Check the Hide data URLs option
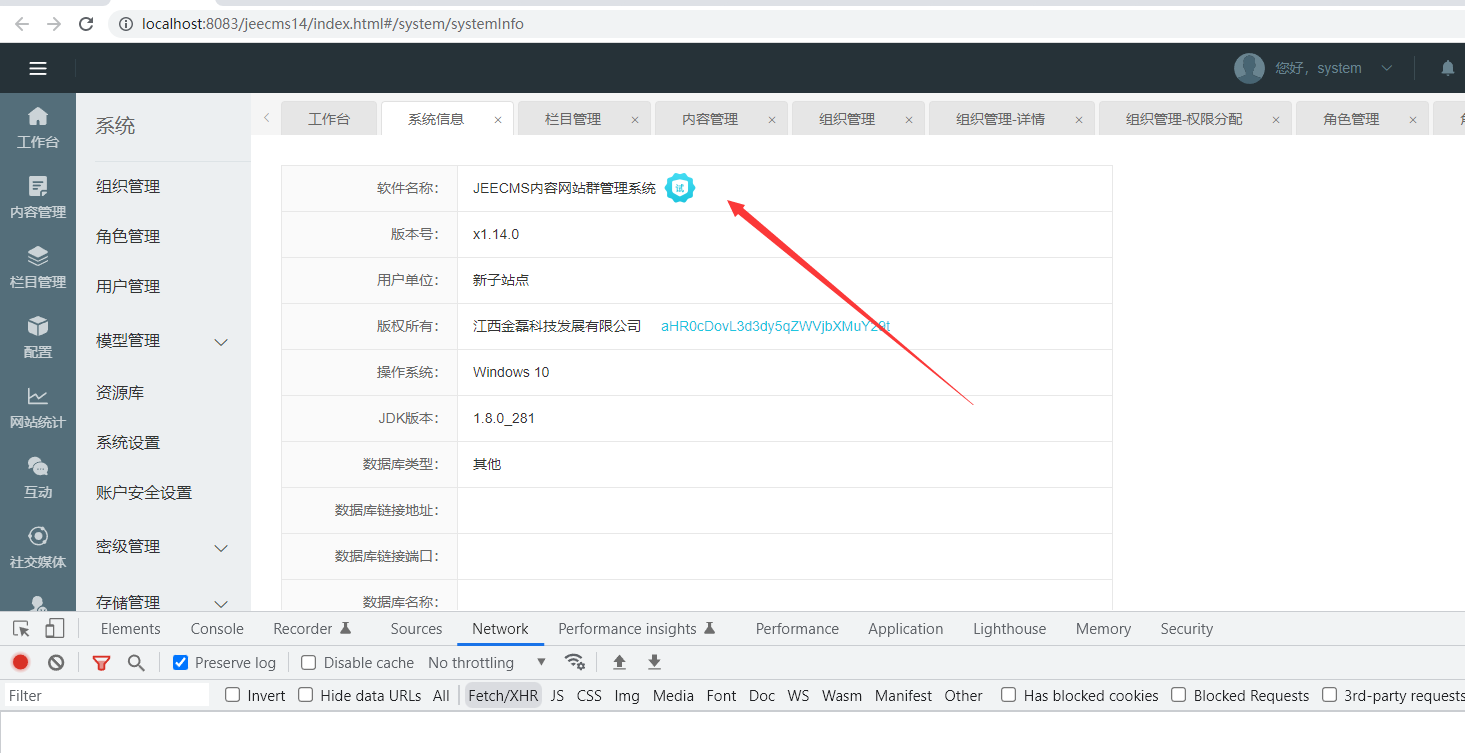1465x753 pixels. click(306, 695)
